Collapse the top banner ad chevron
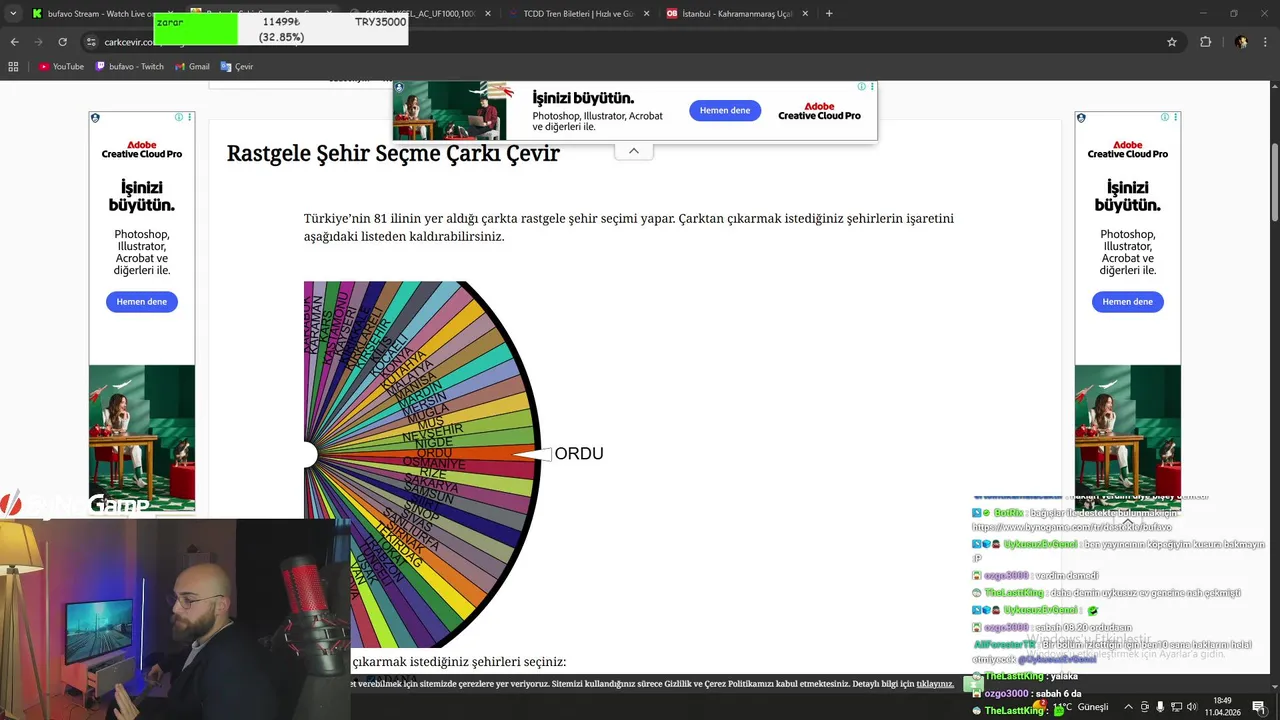 (x=634, y=151)
